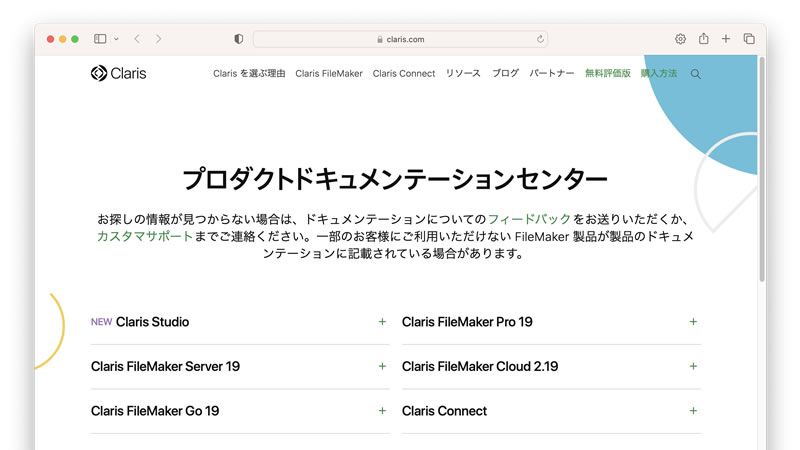Go to the Claris logo home link
Viewport: 800px width, 450px height.
tap(118, 73)
